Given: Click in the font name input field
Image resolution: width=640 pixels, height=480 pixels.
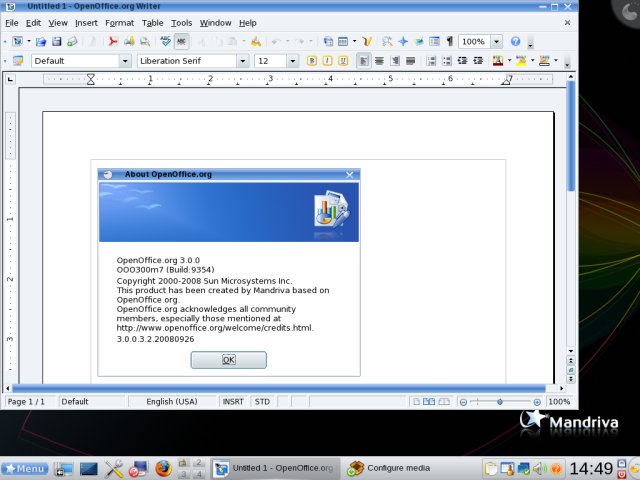Looking at the screenshot, I should tap(187, 61).
